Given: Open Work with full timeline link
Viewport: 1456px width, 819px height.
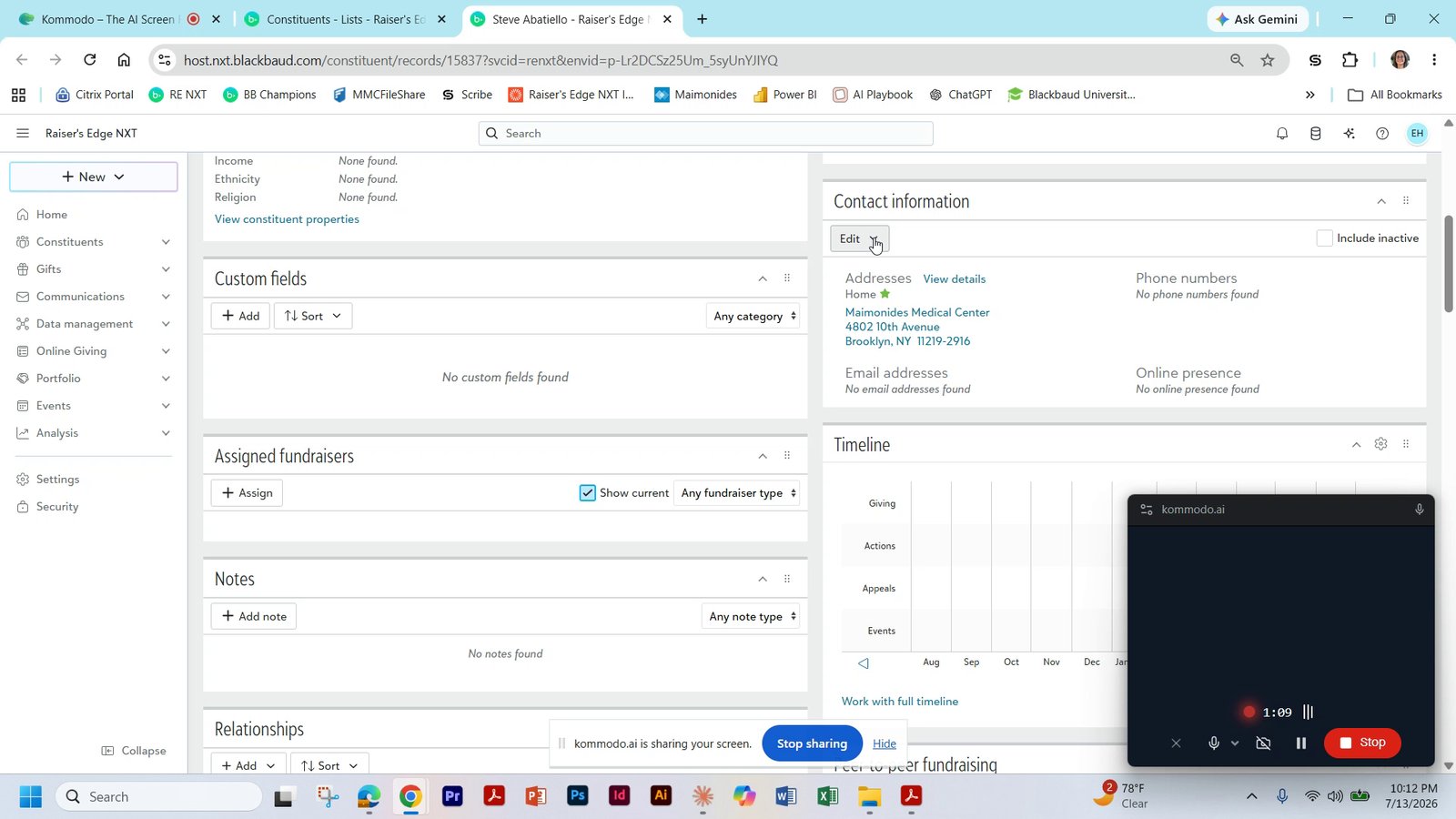Looking at the screenshot, I should click(x=900, y=702).
